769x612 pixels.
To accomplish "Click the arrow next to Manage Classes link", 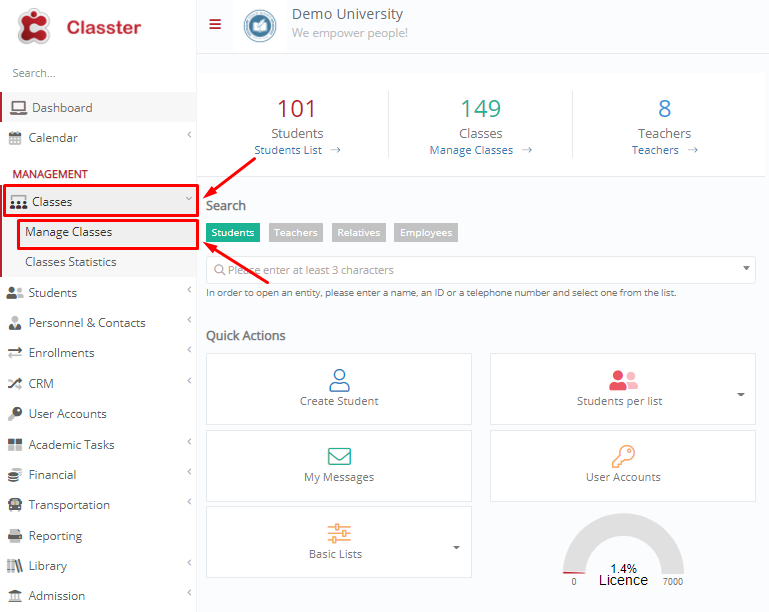I will pyautogui.click(x=527, y=150).
